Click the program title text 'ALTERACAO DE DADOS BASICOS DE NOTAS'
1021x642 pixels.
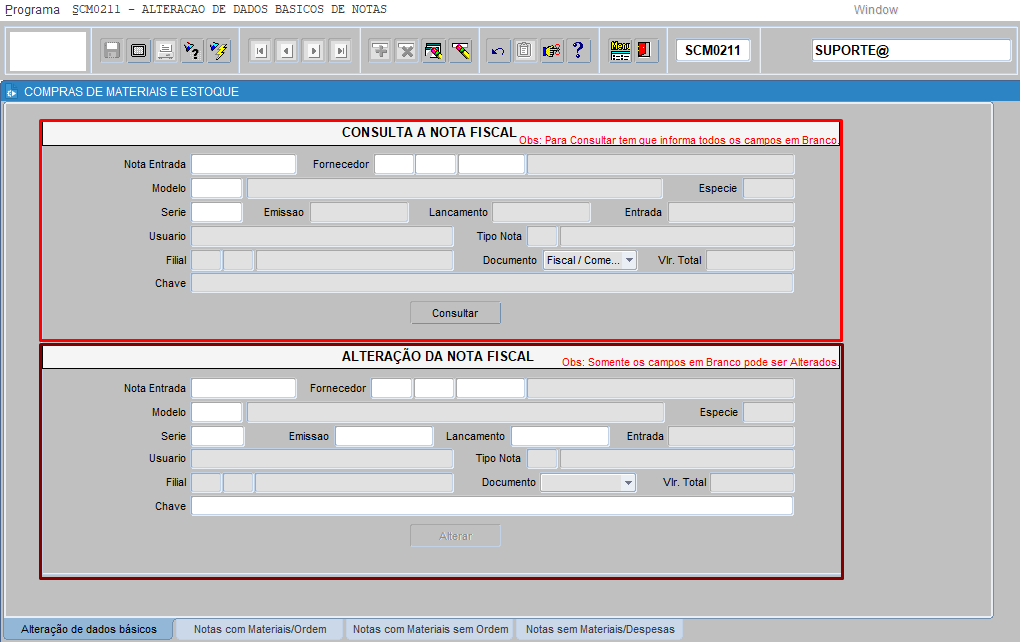[264, 9]
